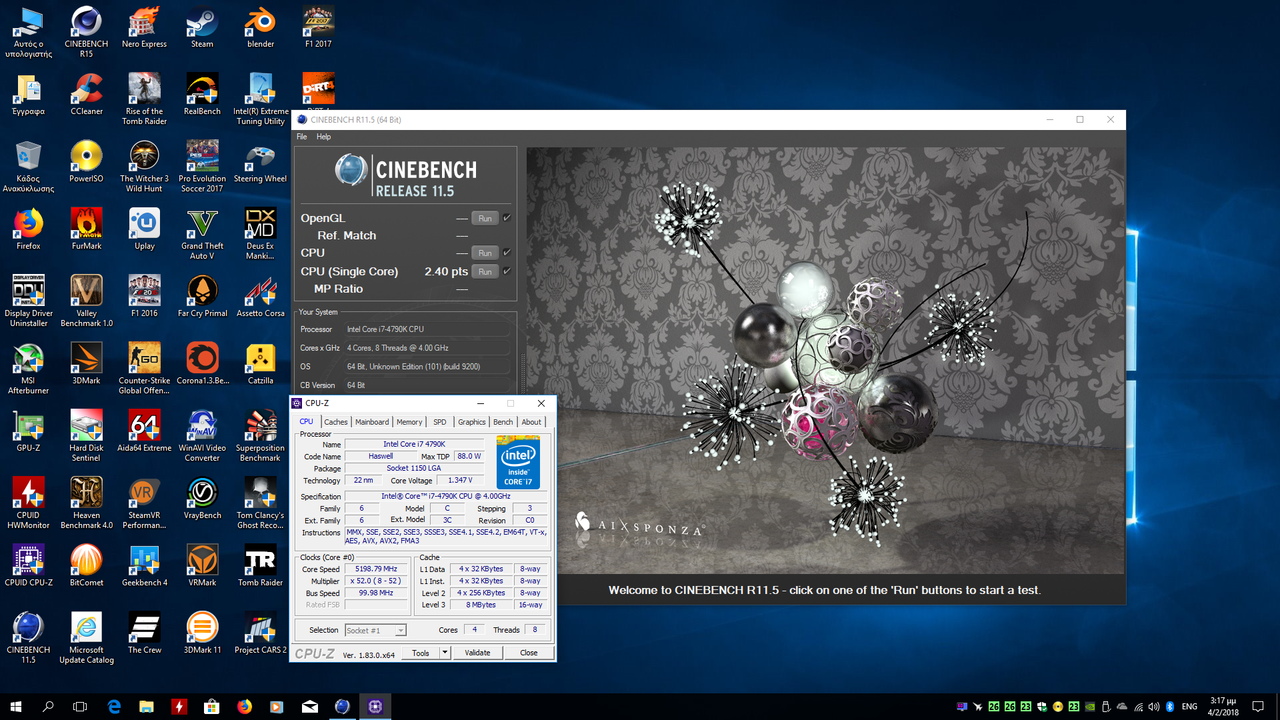Toggle OpenGL test checkbox in Cinebench
Screen dimensions: 1280x720
[507, 218]
